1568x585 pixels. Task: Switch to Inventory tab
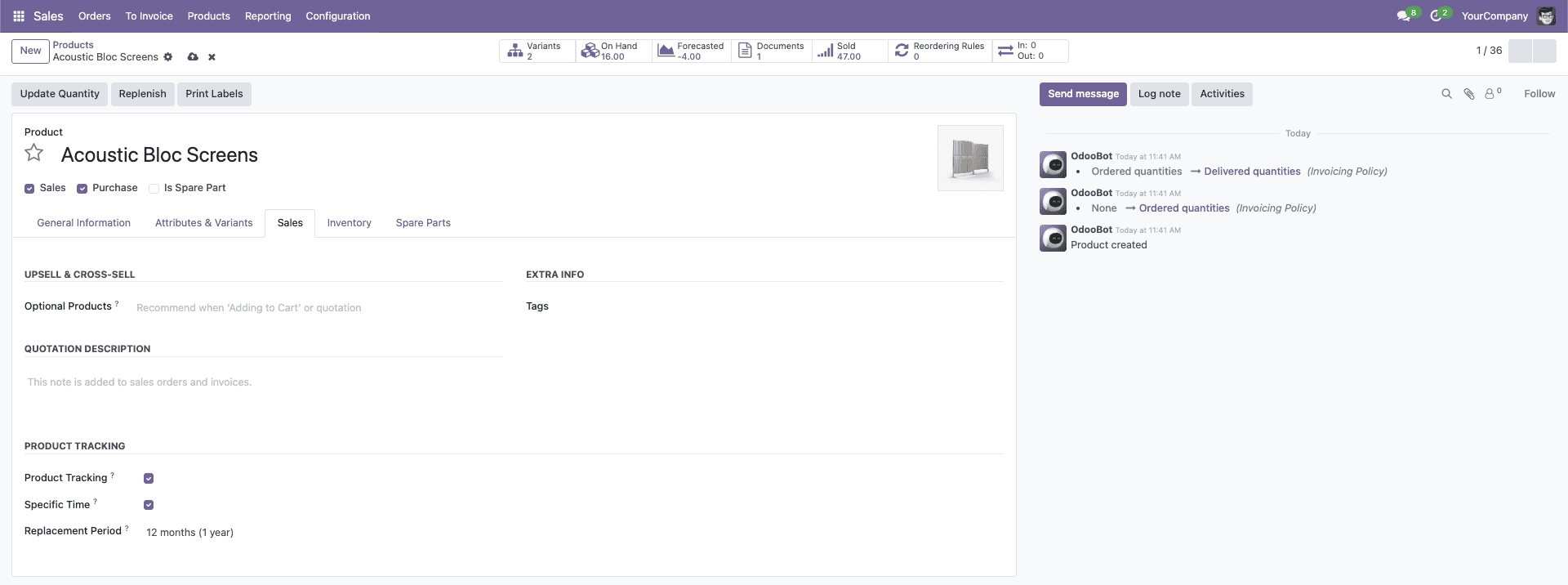click(x=349, y=223)
